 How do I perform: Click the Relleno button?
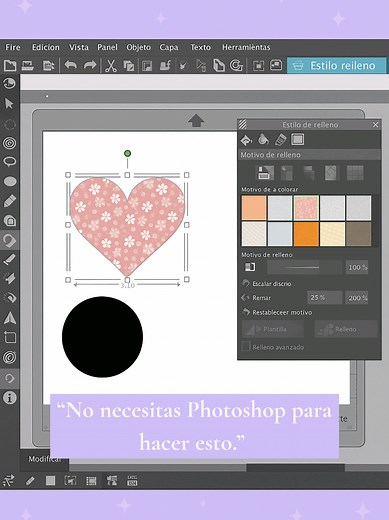[346, 329]
